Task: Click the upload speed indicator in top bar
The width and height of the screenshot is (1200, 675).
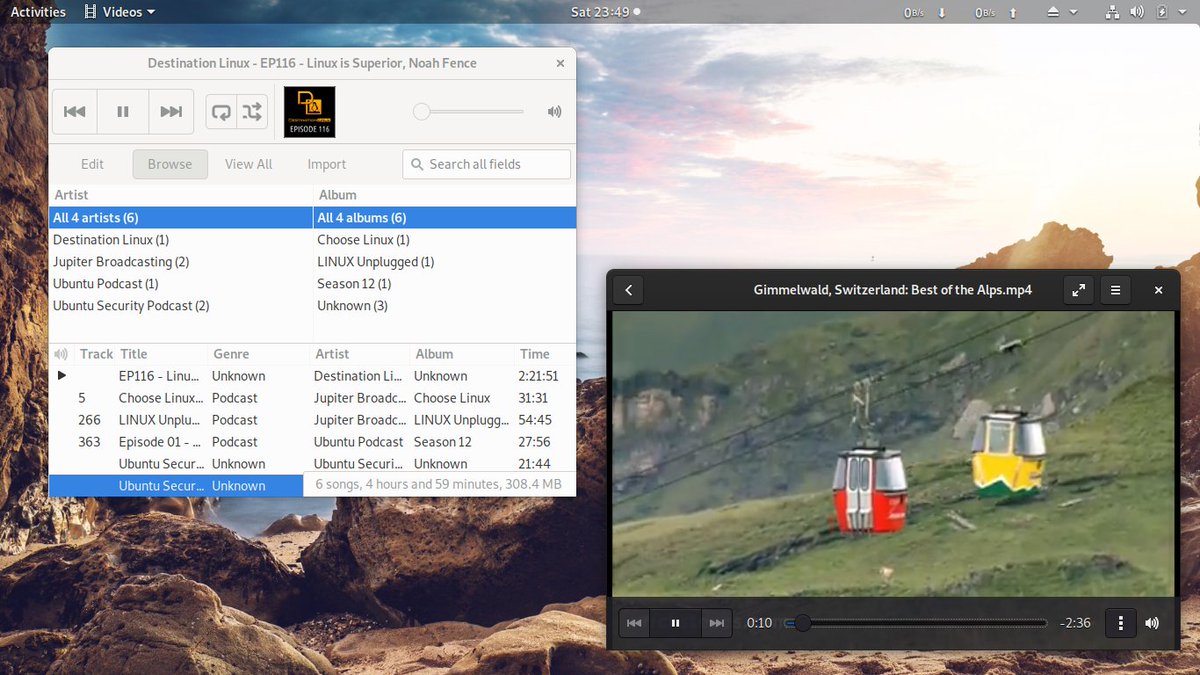Action: click(x=996, y=13)
